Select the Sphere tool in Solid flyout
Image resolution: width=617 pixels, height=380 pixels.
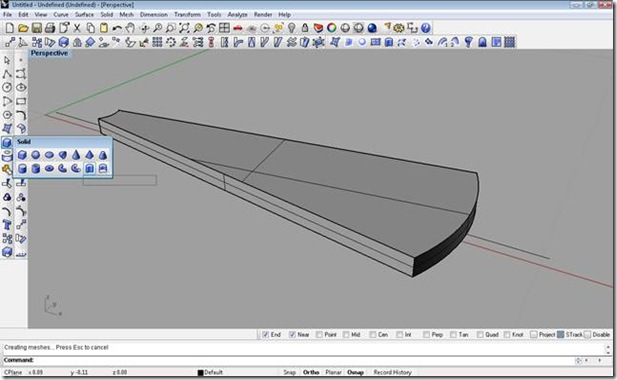click(35, 155)
